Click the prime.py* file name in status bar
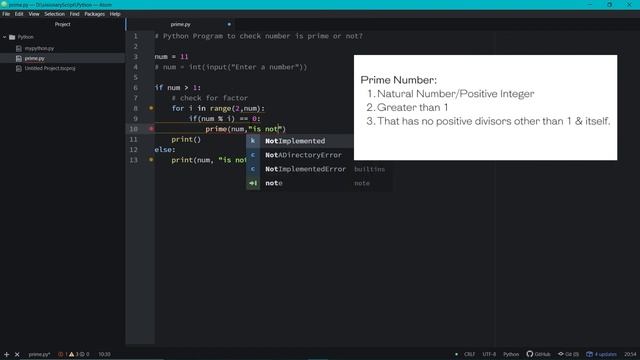The height and width of the screenshot is (360, 640). (x=40, y=354)
